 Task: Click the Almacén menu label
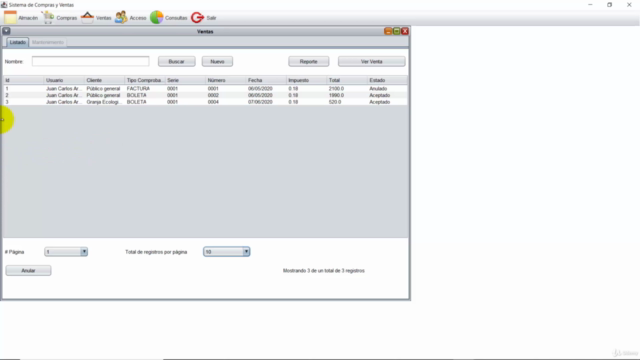pyautogui.click(x=28, y=18)
